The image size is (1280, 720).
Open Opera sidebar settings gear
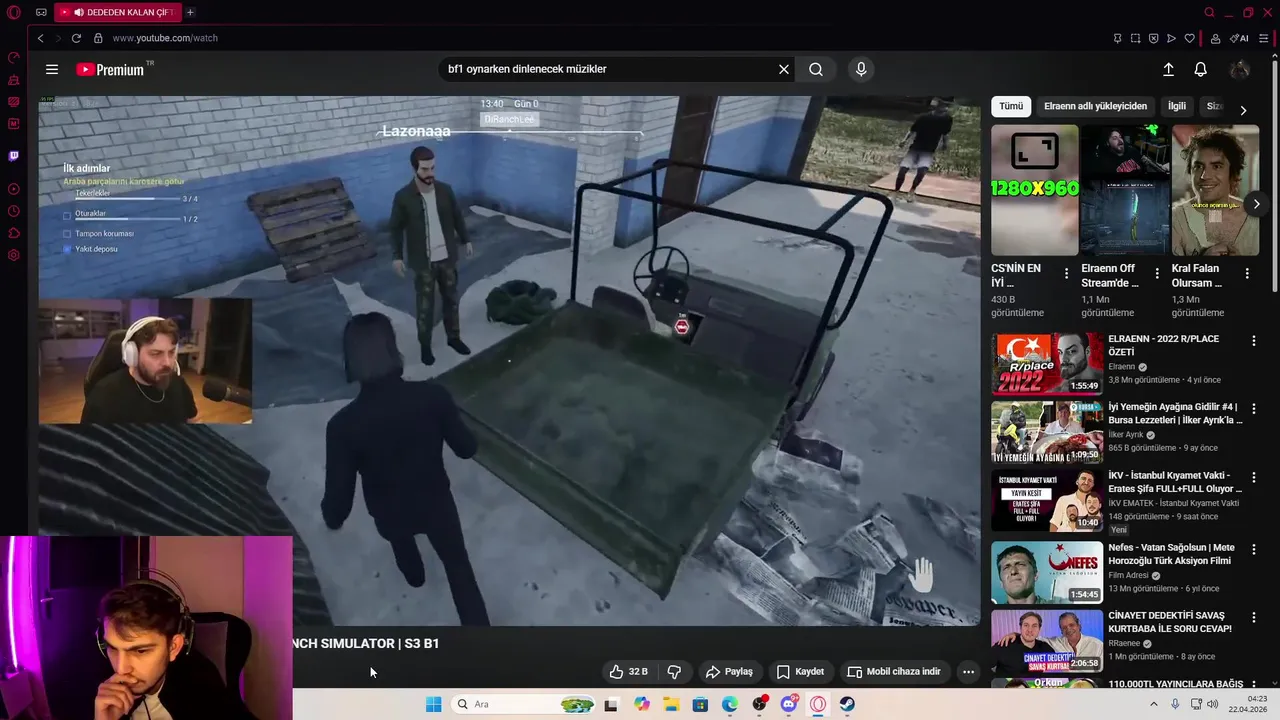click(13, 255)
